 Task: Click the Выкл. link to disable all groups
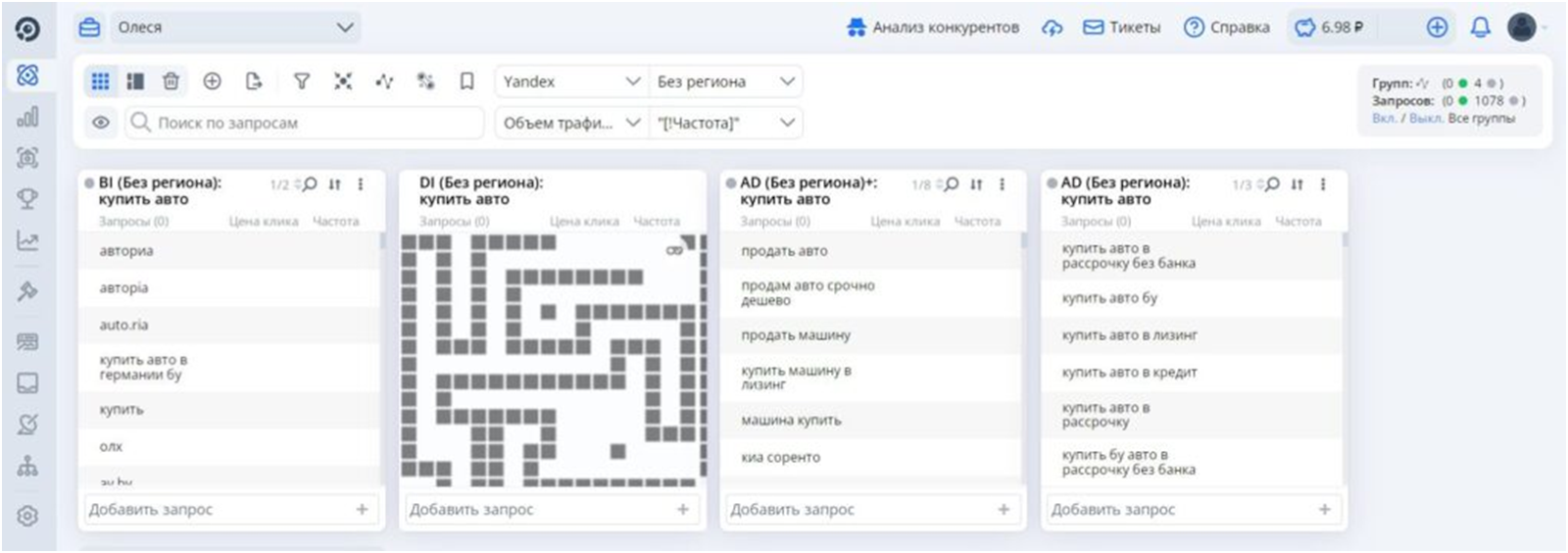point(1426,119)
